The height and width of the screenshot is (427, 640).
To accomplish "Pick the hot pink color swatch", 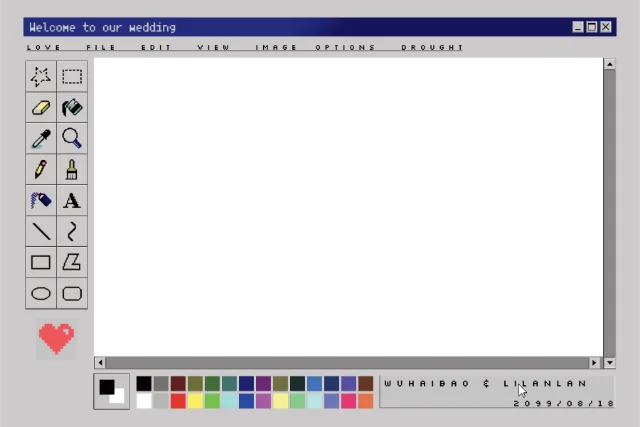I will (x=349, y=401).
